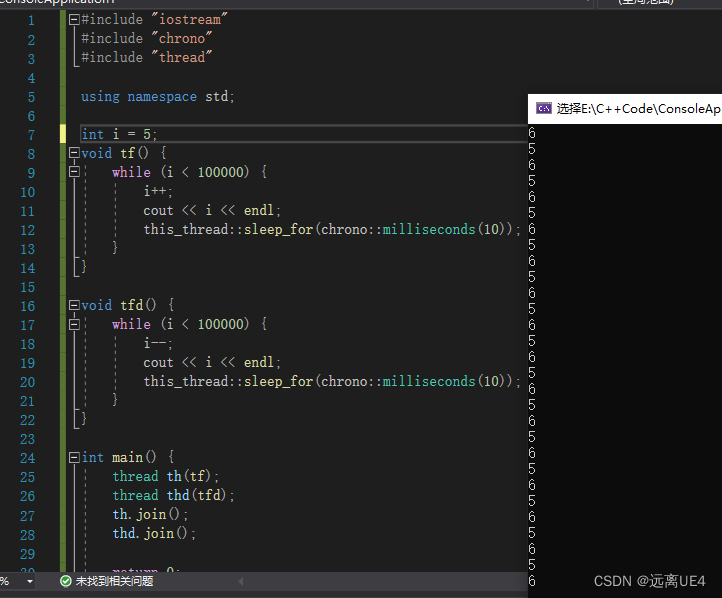Collapse the void tf() function fold
The image size is (722, 598).
point(74,153)
